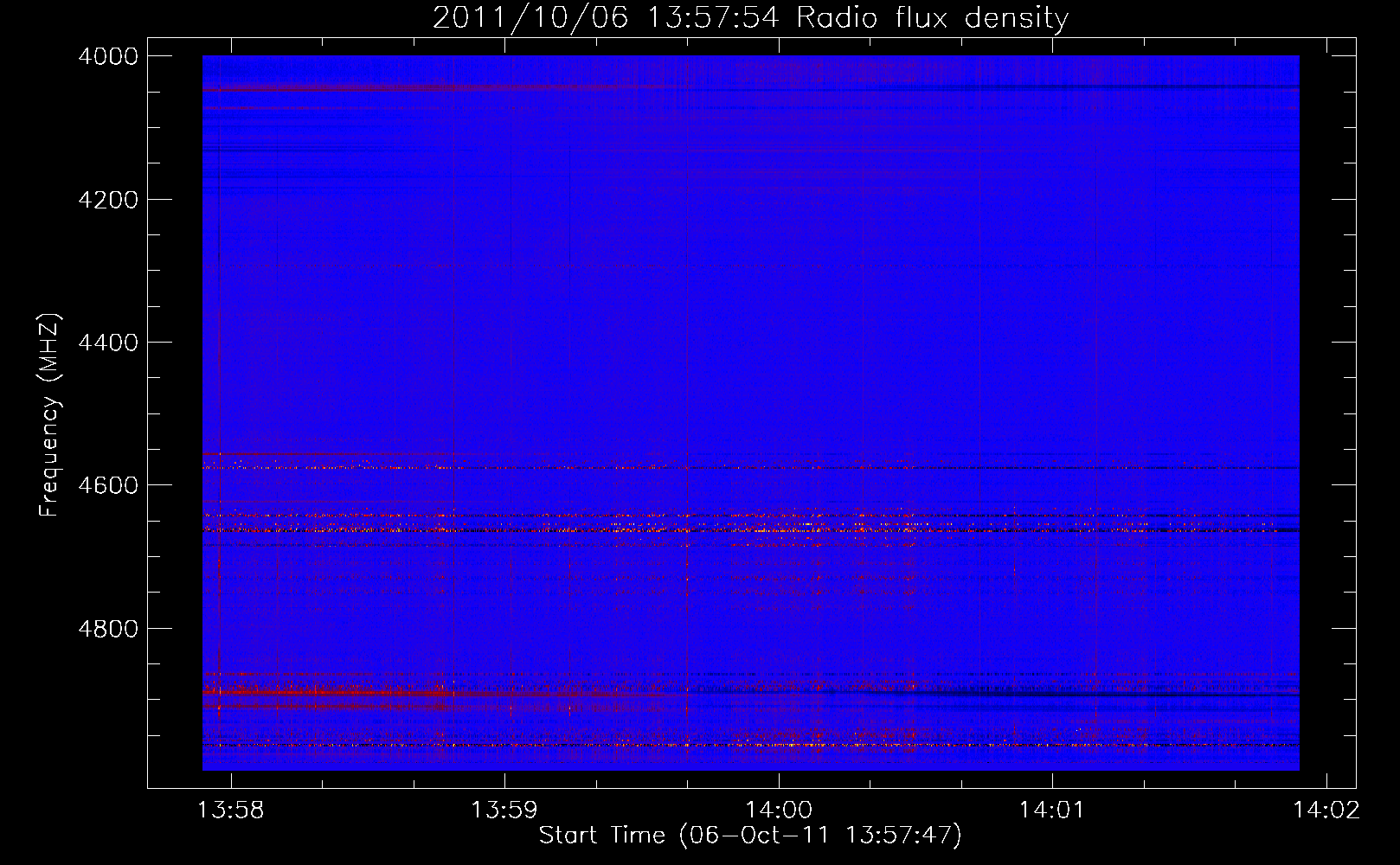Click the plot title "2011/10/06 13:57:54 Radio flux density"
This screenshot has width=1400, height=865.
tap(750, 17)
